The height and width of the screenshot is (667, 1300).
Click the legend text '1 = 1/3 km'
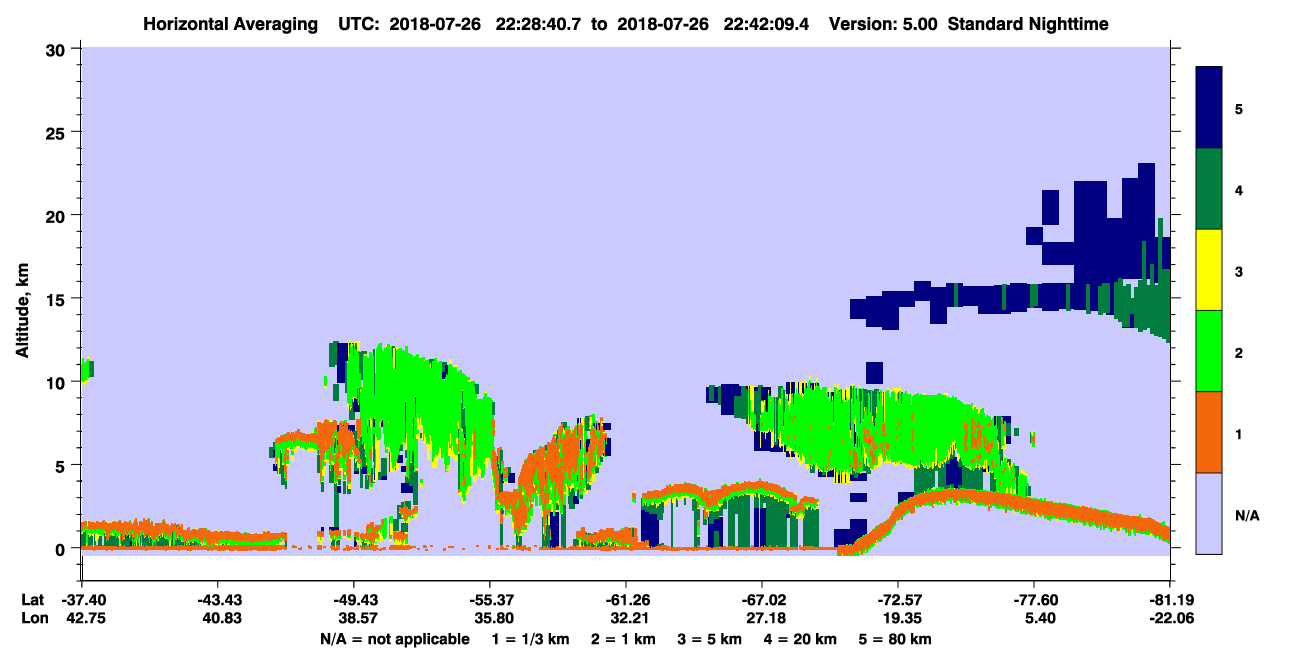[x=531, y=639]
